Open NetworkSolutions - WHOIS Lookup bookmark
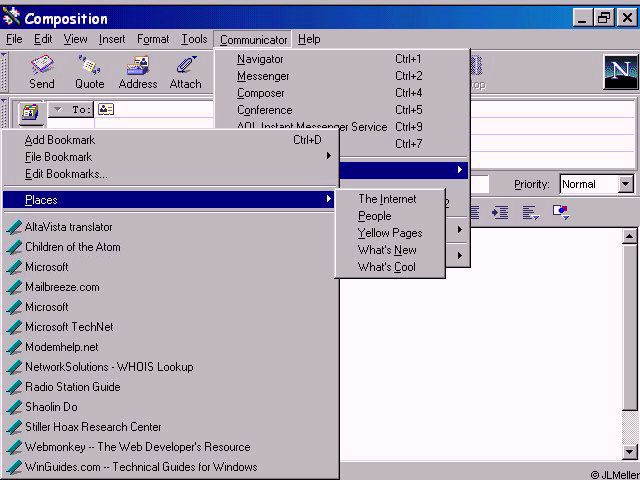Viewport: 640px width, 480px height. pyautogui.click(x=171, y=367)
